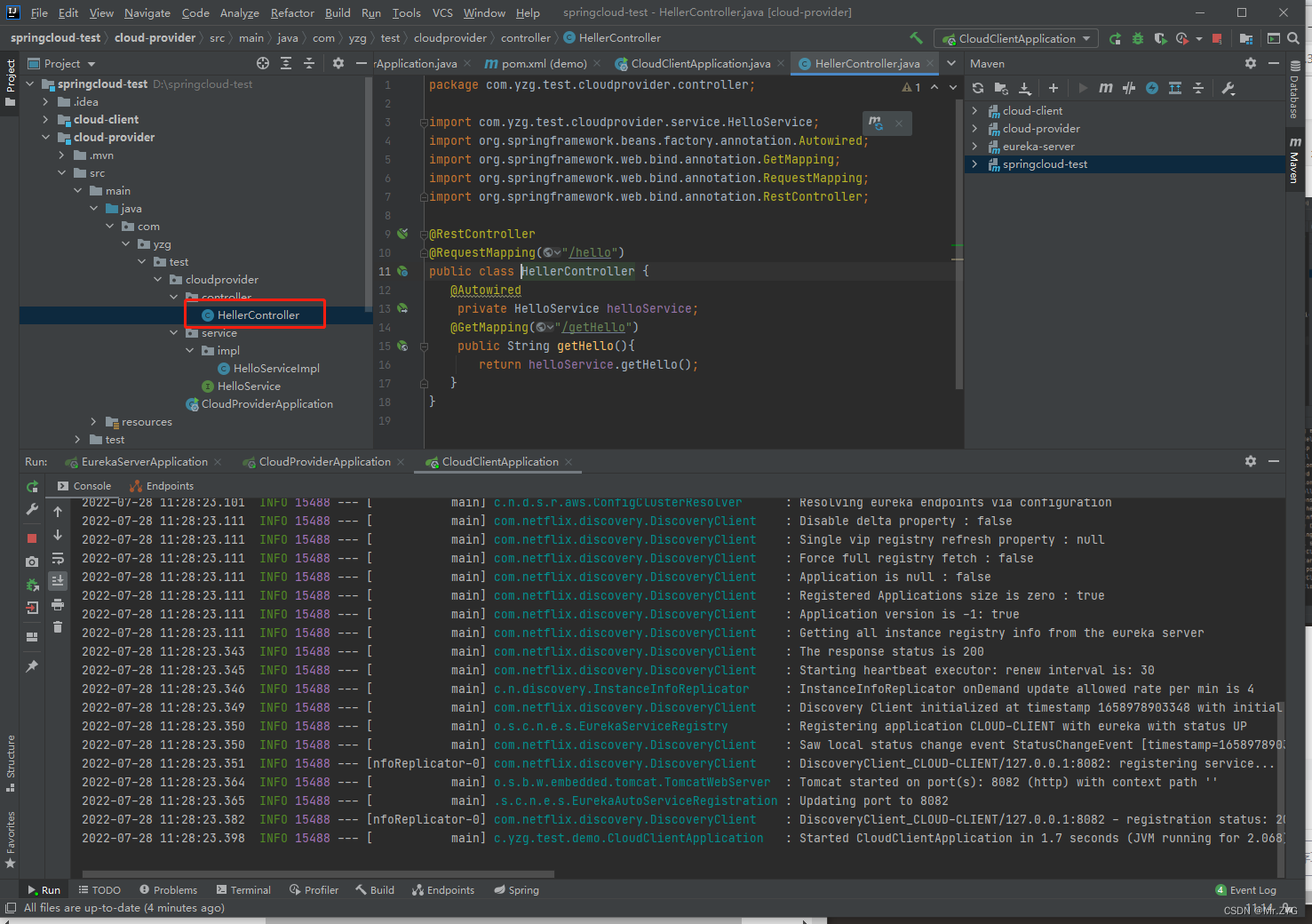Switch to the pom.xml (demo) editor tab
Image resolution: width=1312 pixels, height=924 pixels.
pyautogui.click(x=543, y=63)
